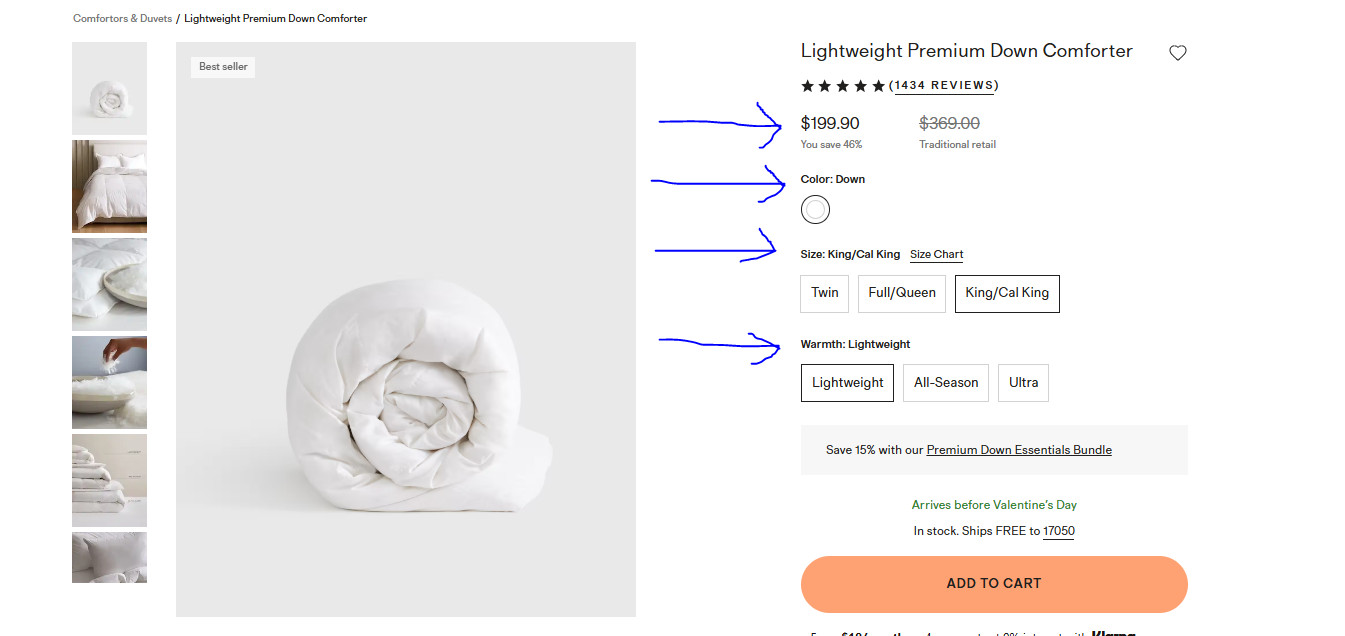The width and height of the screenshot is (1345, 636).
Task: Open the Premium Down Essentials Bundle link
Action: coord(1019,449)
